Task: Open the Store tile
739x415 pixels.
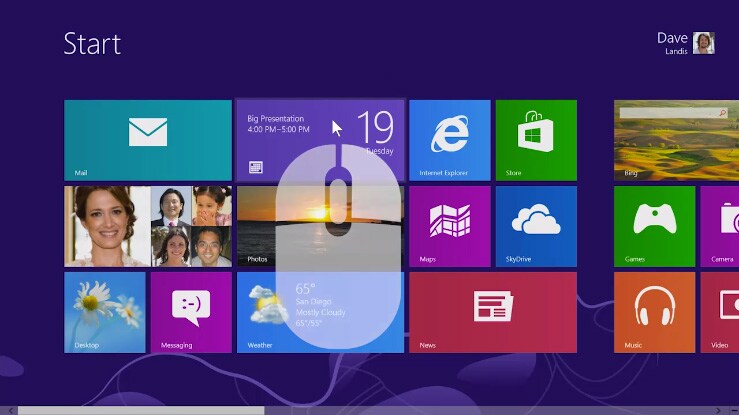Action: (536, 140)
